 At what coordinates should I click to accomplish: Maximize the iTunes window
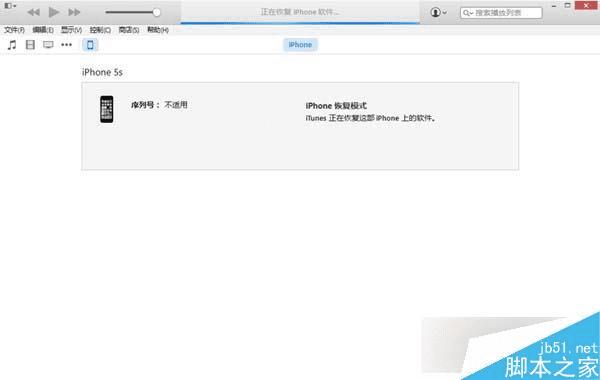567,5
